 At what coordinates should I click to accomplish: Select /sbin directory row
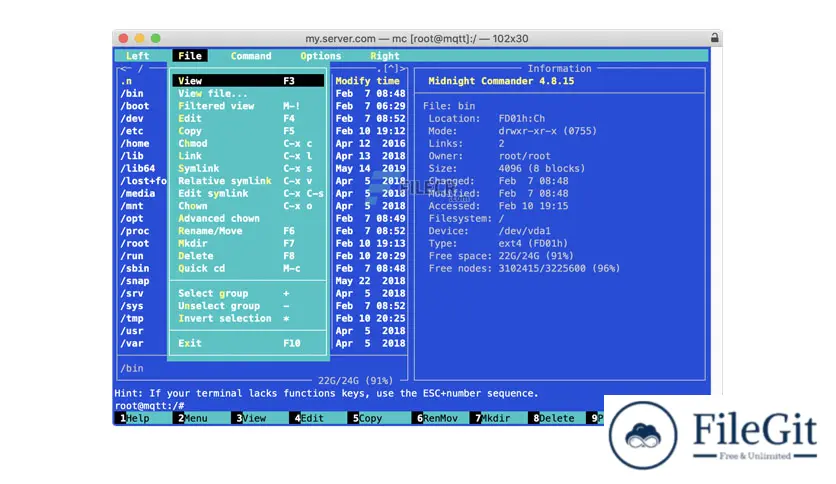point(134,269)
